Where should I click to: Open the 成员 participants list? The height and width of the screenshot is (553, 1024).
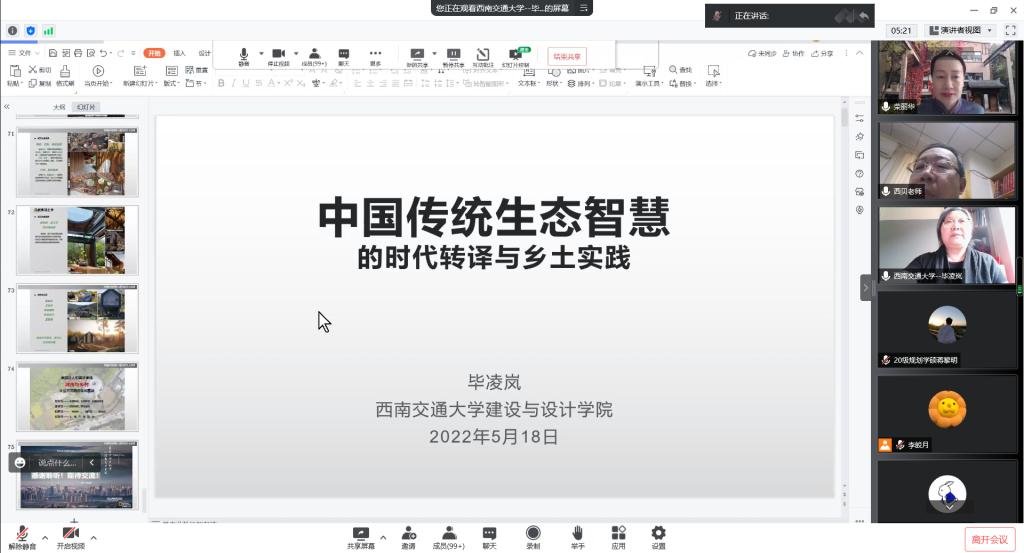tap(449, 537)
